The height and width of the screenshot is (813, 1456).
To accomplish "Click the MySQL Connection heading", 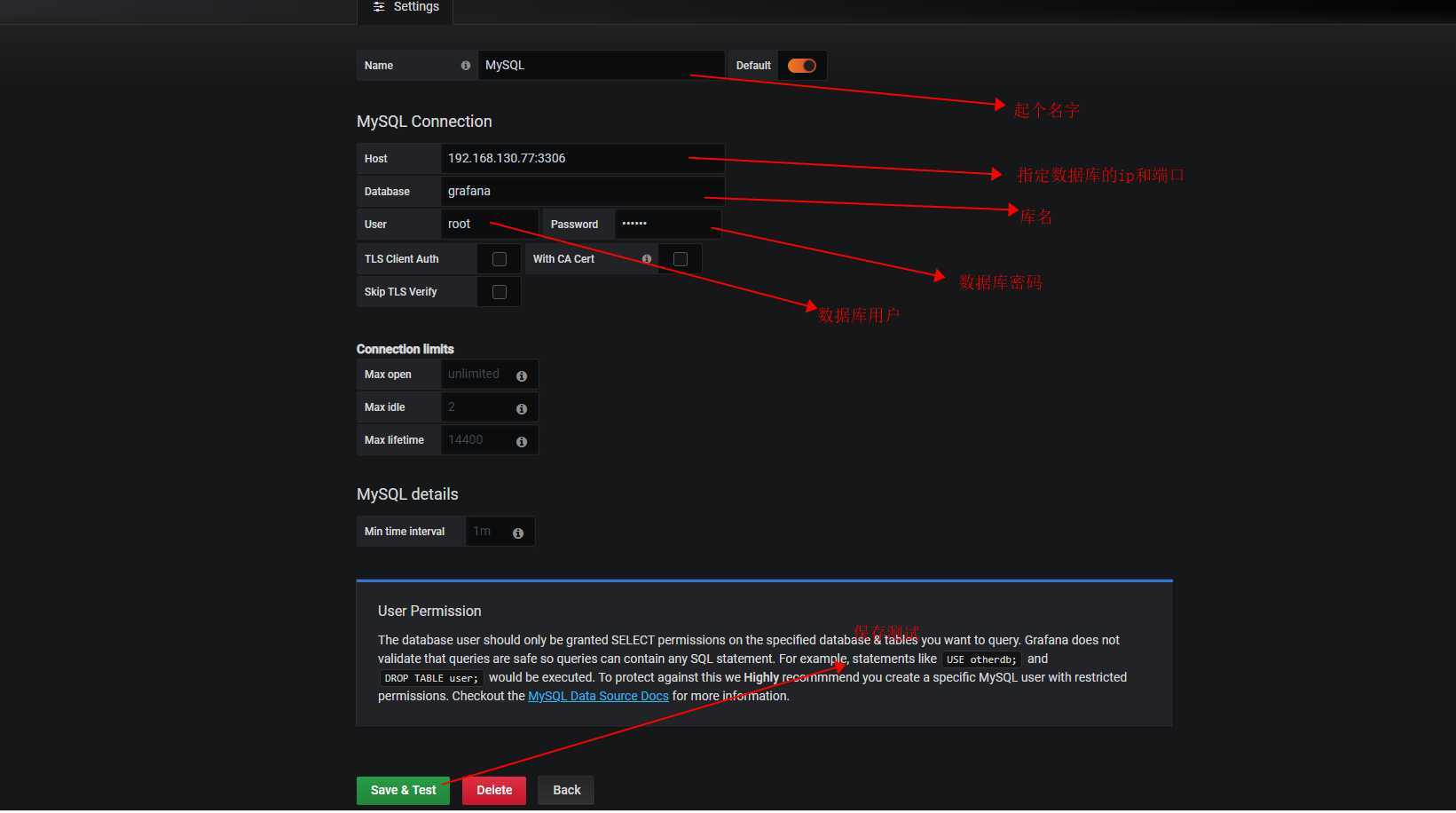I will click(424, 122).
